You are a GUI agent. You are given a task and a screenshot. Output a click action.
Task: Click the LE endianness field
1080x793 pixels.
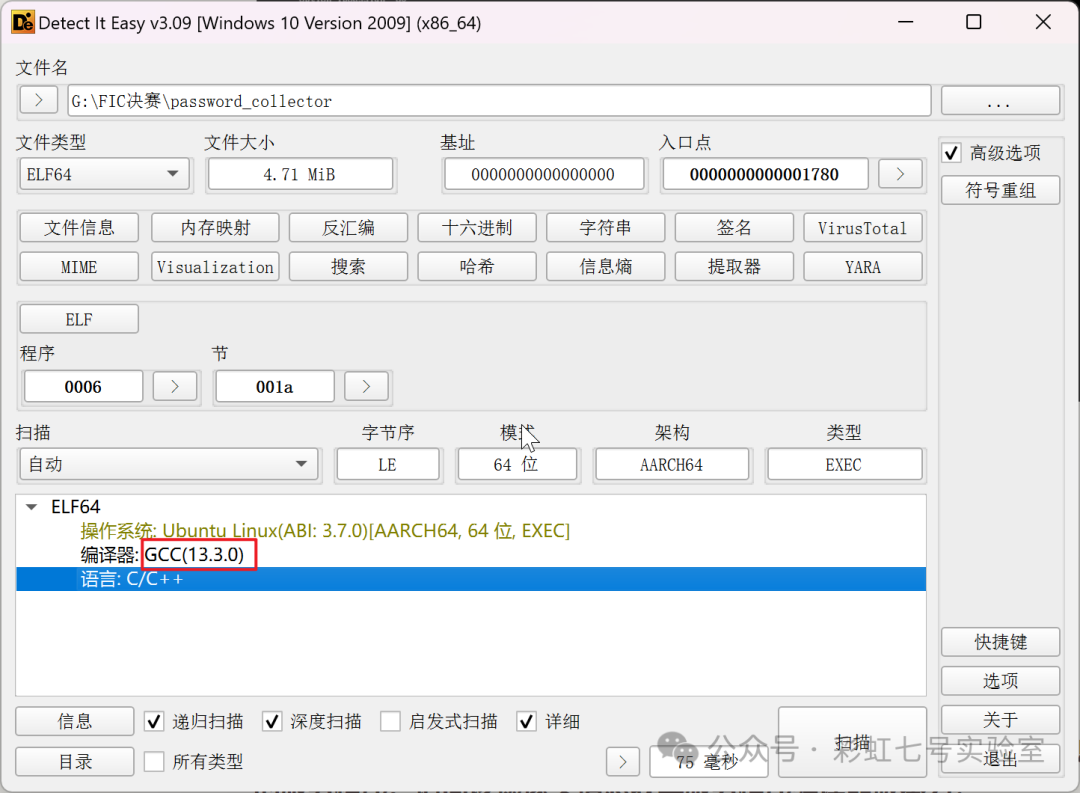point(388,464)
